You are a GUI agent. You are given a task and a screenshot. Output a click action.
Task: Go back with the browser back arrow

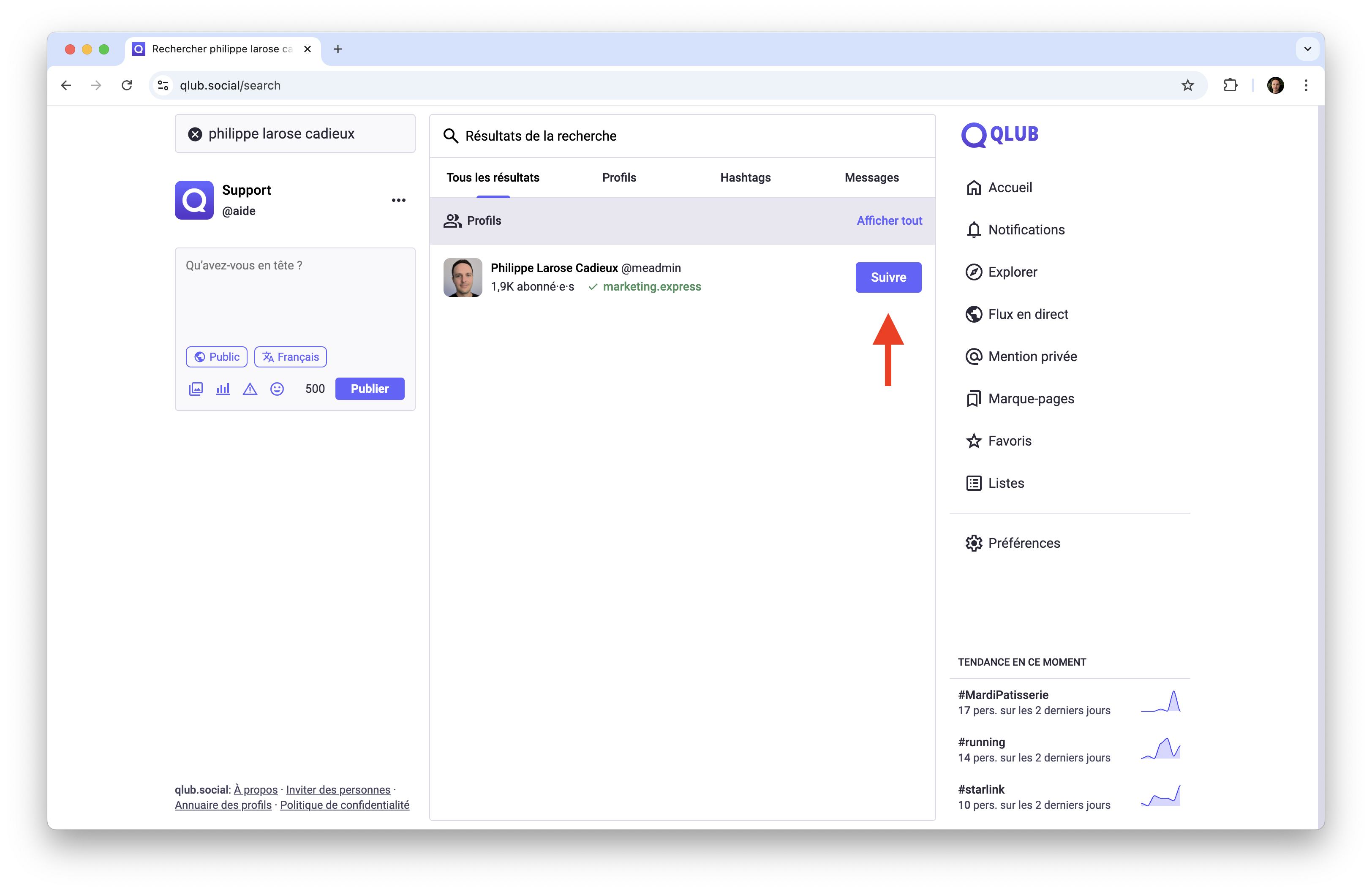(x=66, y=86)
